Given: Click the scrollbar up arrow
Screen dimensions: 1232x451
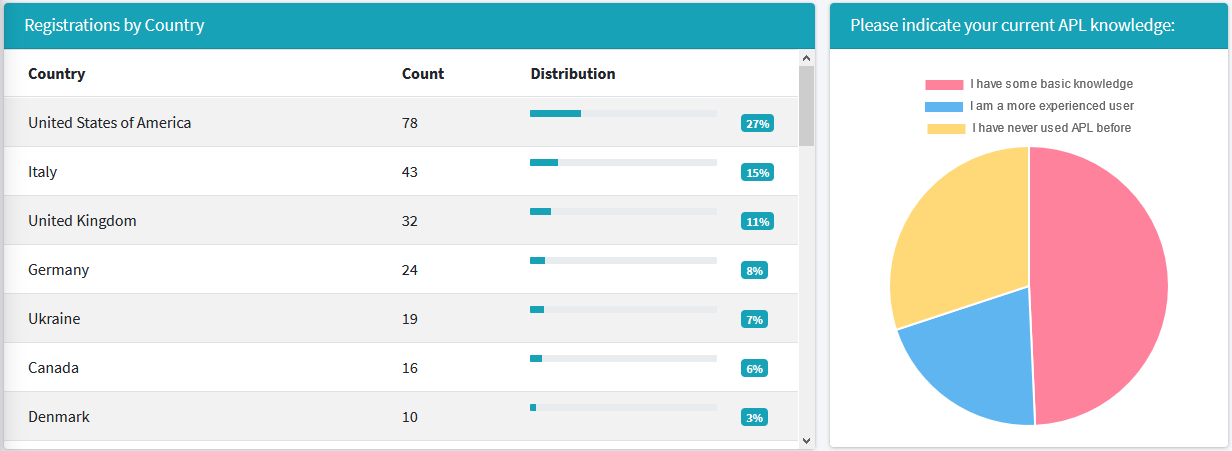Looking at the screenshot, I should click(806, 58).
